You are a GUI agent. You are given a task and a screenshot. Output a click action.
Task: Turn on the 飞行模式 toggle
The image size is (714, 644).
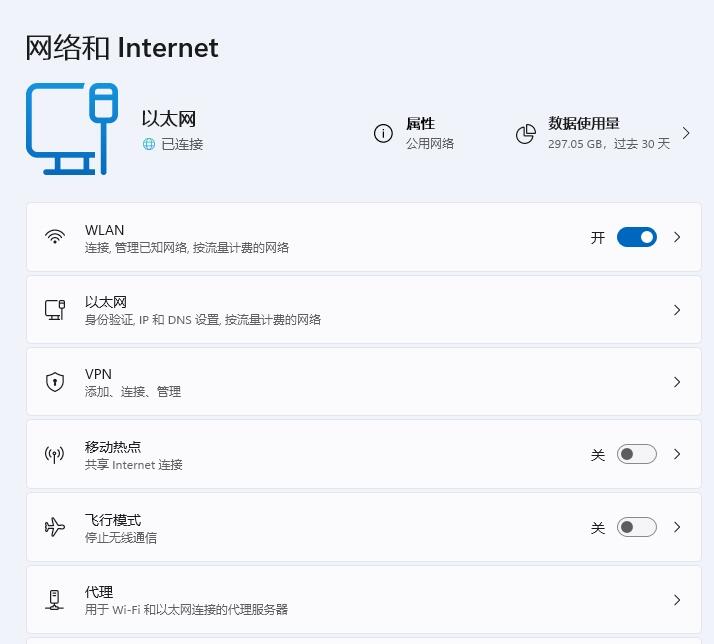(637, 527)
